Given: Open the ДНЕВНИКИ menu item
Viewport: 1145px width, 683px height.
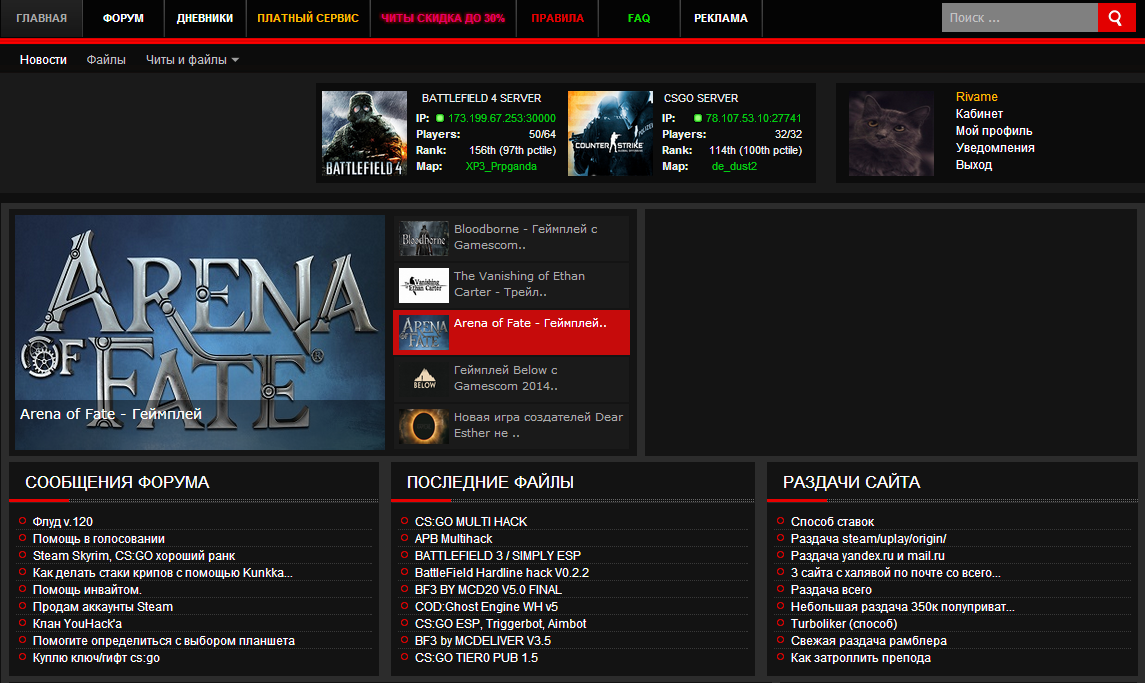Looking at the screenshot, I should 204,18.
